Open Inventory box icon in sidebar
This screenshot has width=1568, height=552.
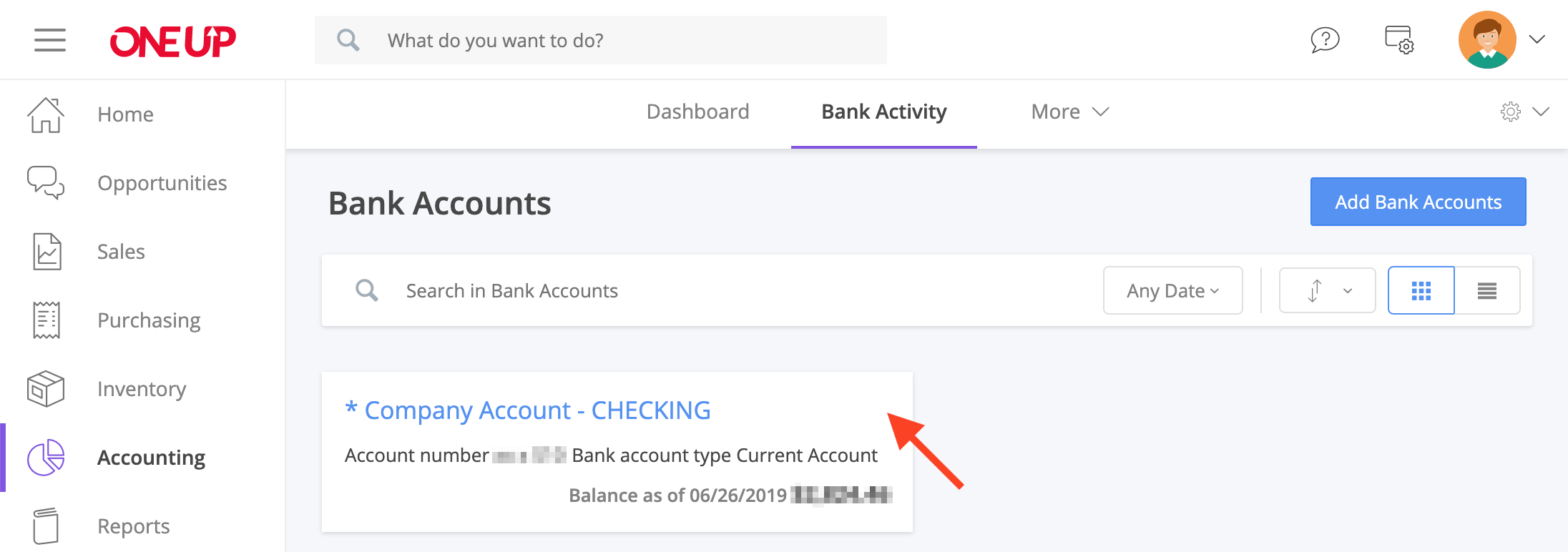tap(46, 389)
